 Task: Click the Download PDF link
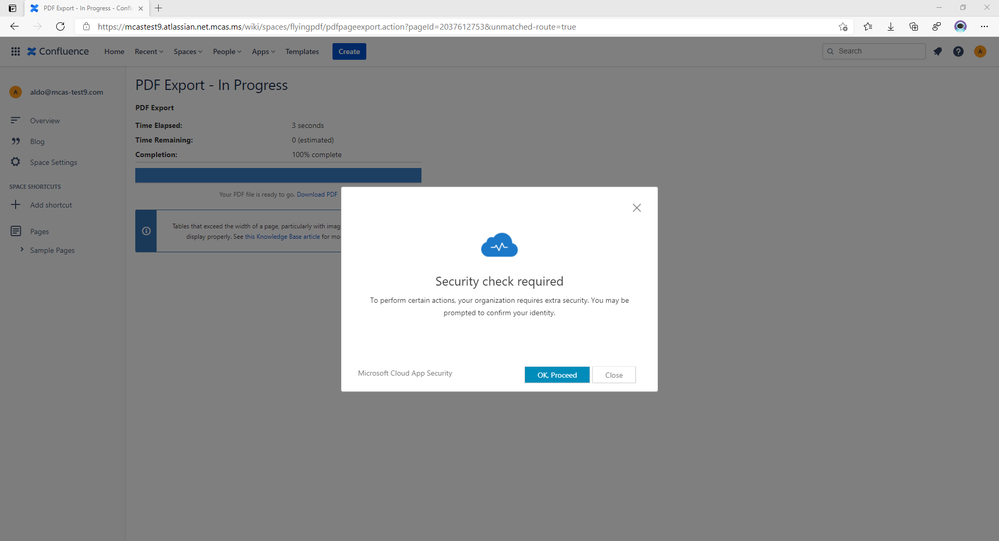[317, 194]
